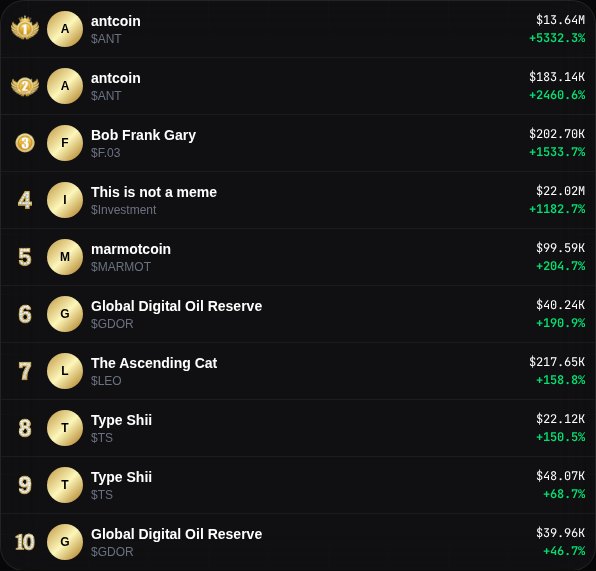Click the rank number 8 badge
The width and height of the screenshot is (596, 571).
coord(25,428)
